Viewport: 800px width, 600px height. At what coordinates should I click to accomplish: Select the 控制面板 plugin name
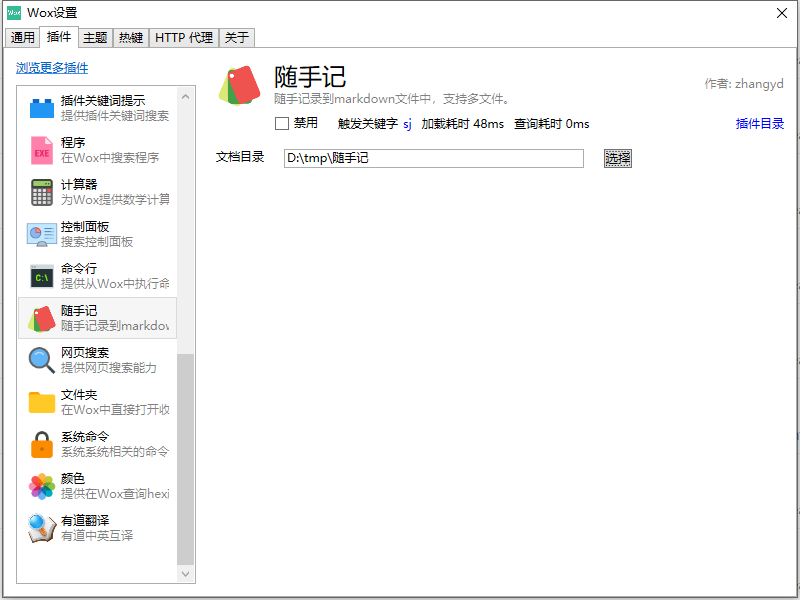(85, 227)
